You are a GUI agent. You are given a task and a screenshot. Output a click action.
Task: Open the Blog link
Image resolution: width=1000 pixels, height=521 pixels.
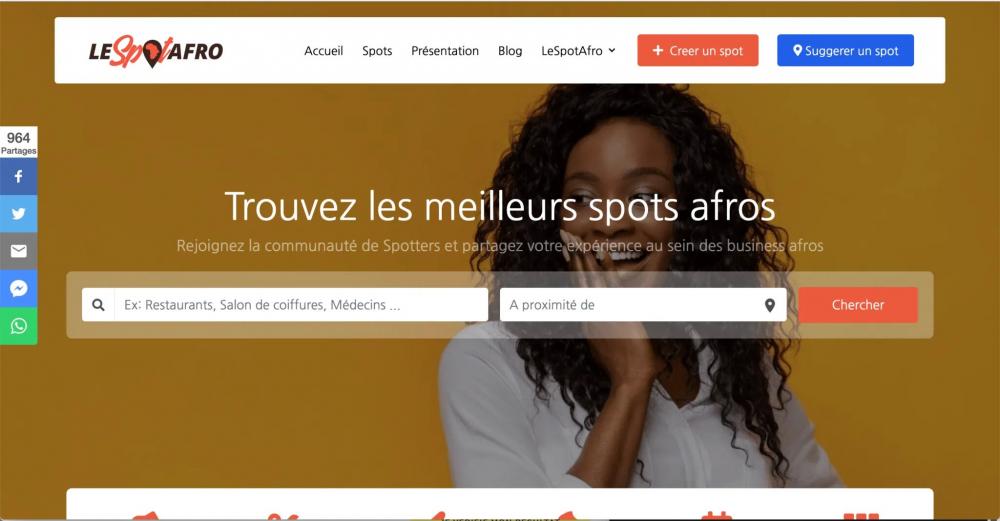click(510, 51)
